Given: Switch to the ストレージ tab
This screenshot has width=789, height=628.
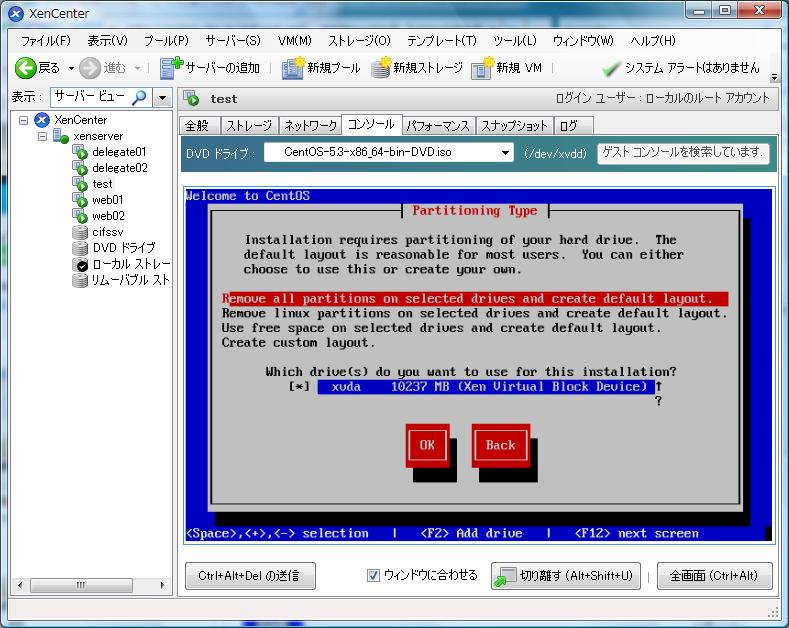Looking at the screenshot, I should pos(249,125).
